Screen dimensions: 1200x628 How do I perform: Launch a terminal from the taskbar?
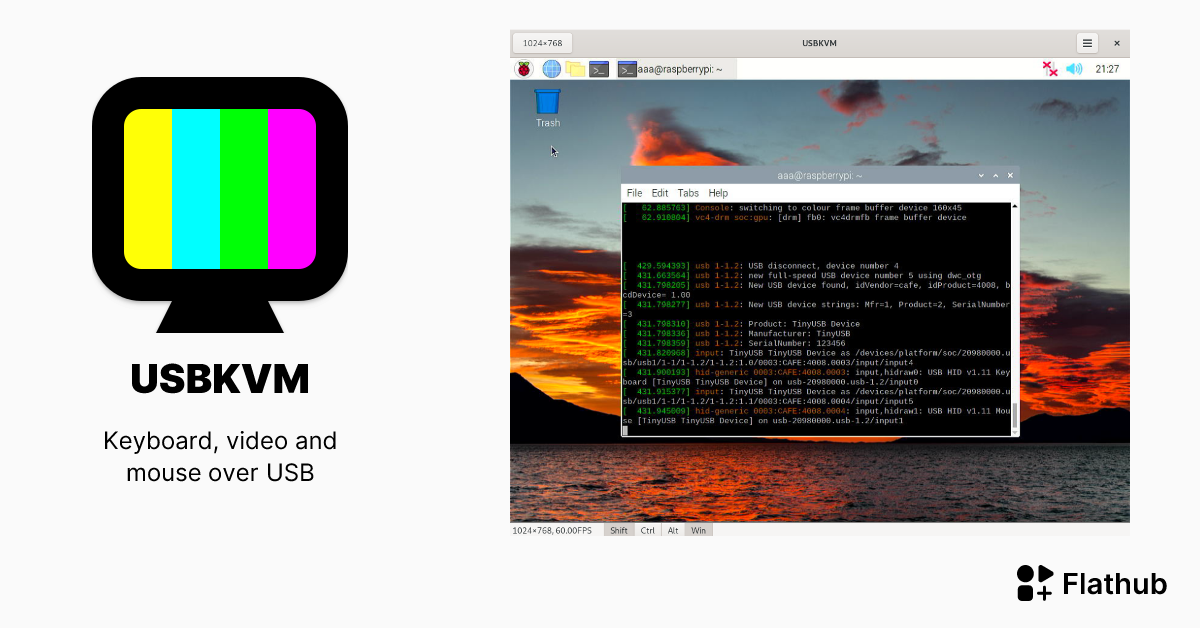click(598, 68)
